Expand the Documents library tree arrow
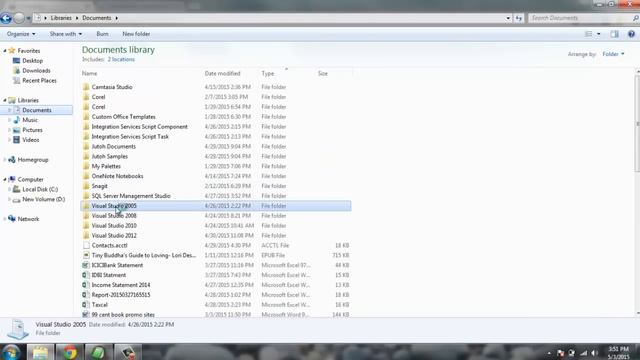This screenshot has height=360, width=640. pyautogui.click(x=10, y=110)
